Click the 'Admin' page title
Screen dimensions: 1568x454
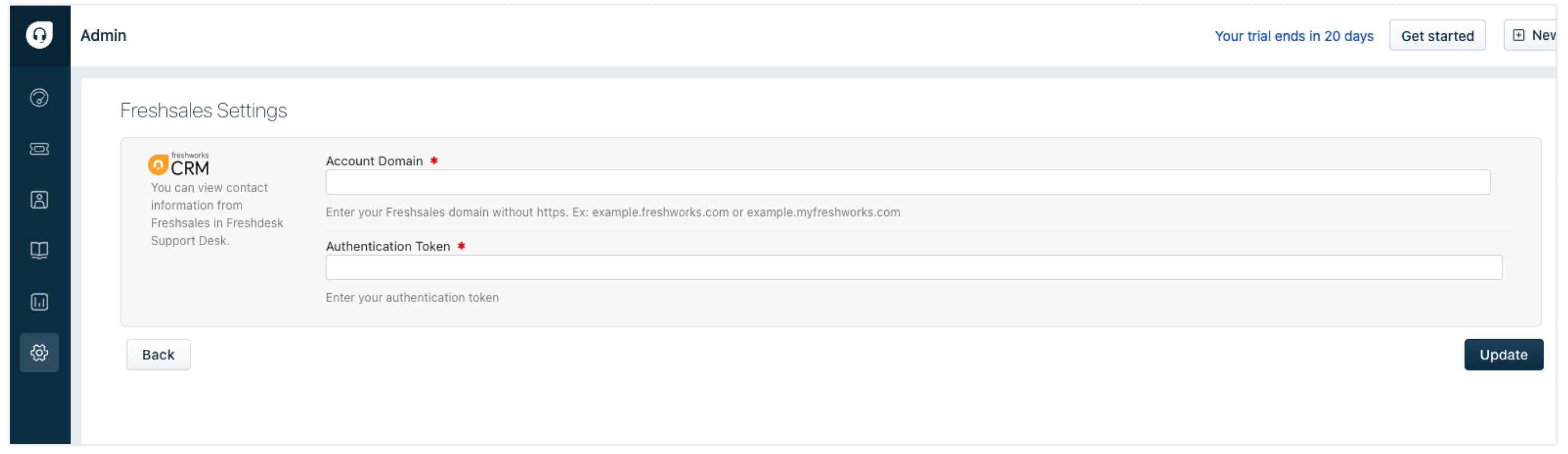coord(104,35)
